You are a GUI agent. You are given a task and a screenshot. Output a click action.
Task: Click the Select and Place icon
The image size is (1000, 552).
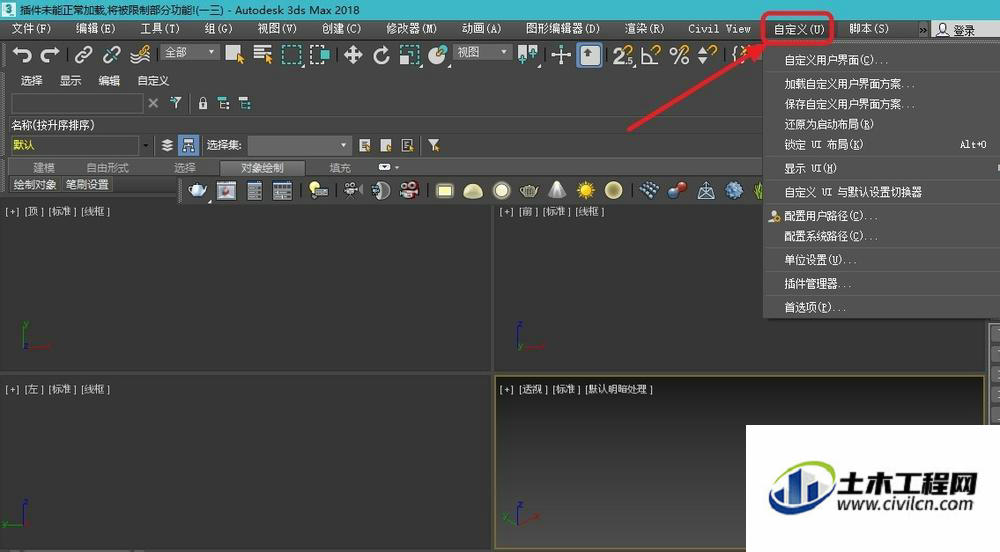point(438,55)
